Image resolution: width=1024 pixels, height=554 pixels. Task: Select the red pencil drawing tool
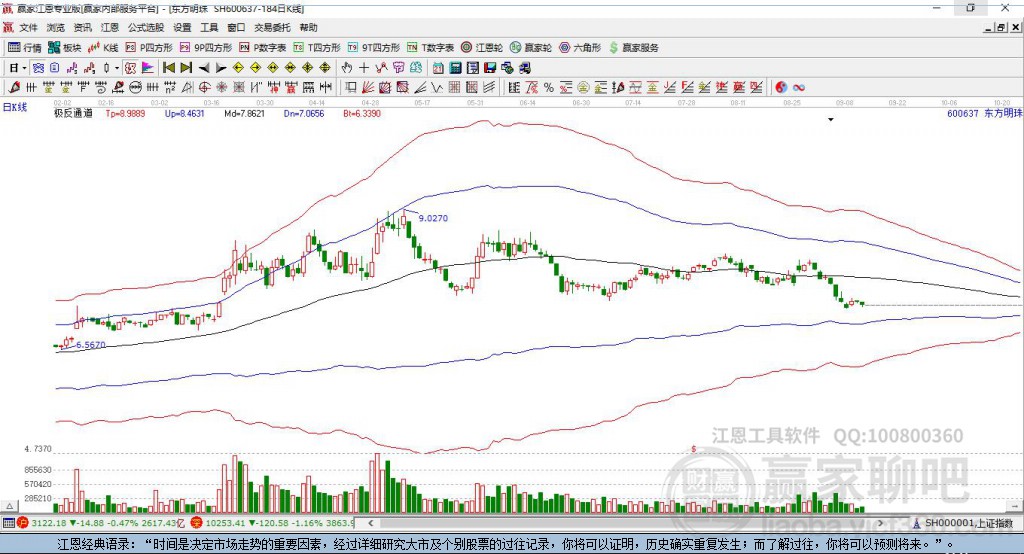(x=14, y=87)
